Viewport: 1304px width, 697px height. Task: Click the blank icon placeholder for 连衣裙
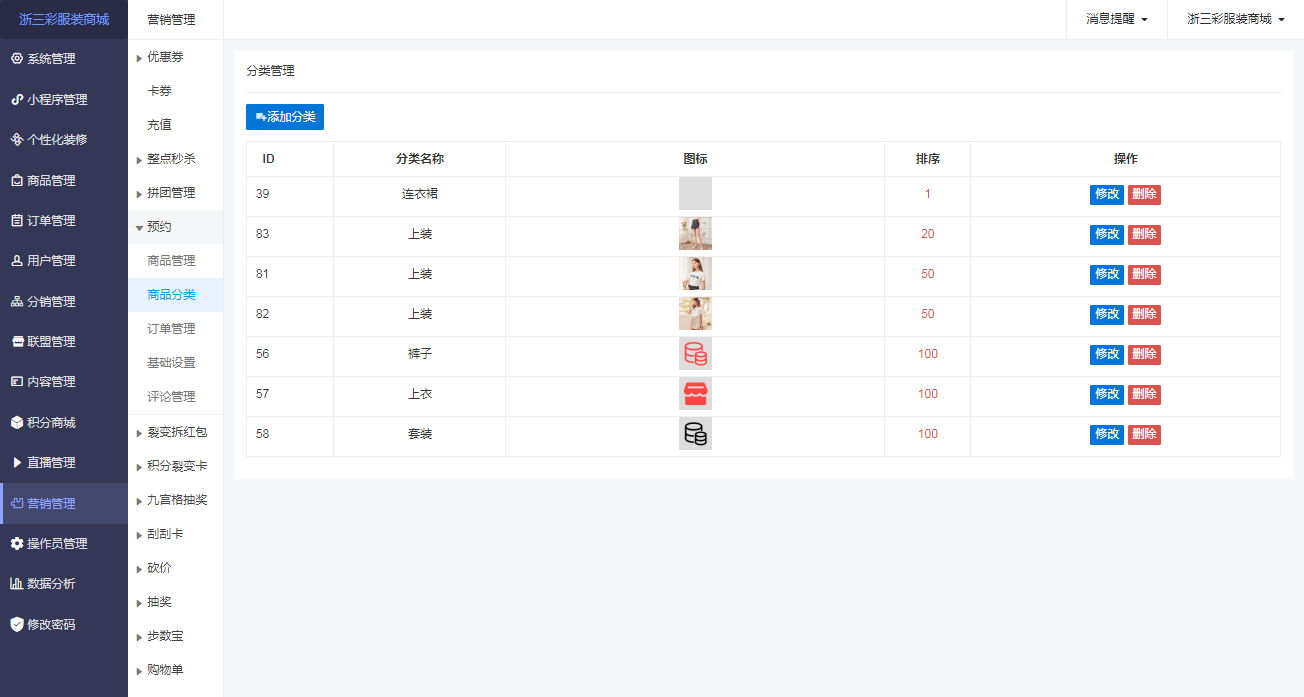695,194
